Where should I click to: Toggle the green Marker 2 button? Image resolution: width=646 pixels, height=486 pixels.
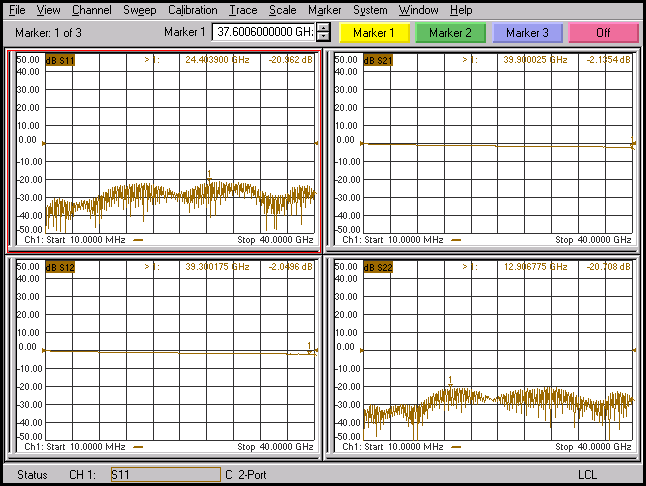[x=450, y=33]
